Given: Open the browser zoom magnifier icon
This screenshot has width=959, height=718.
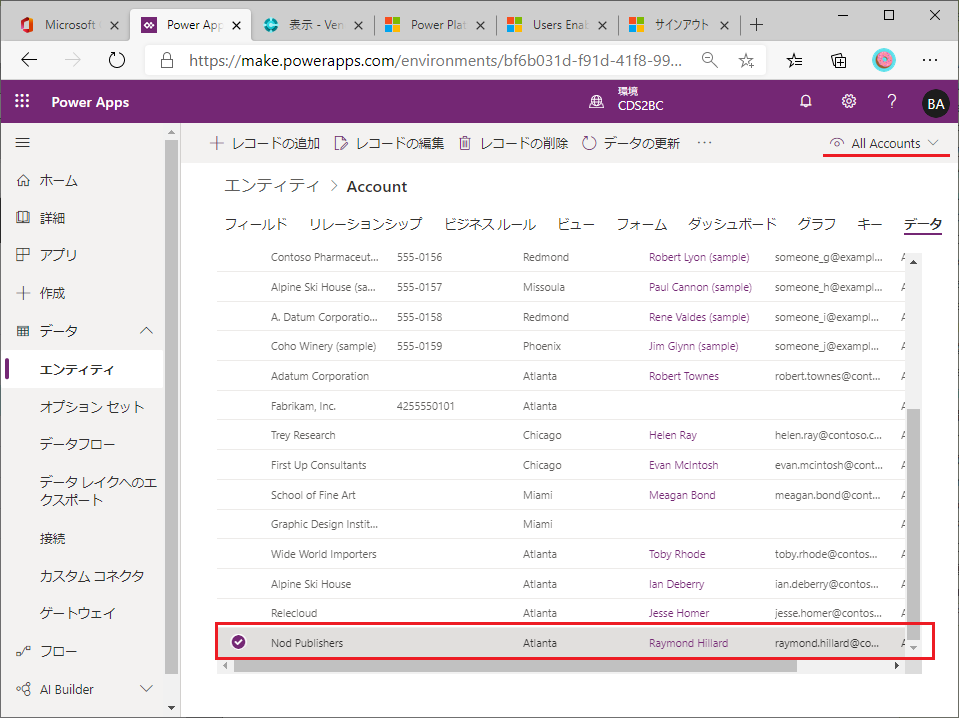Looking at the screenshot, I should point(709,60).
